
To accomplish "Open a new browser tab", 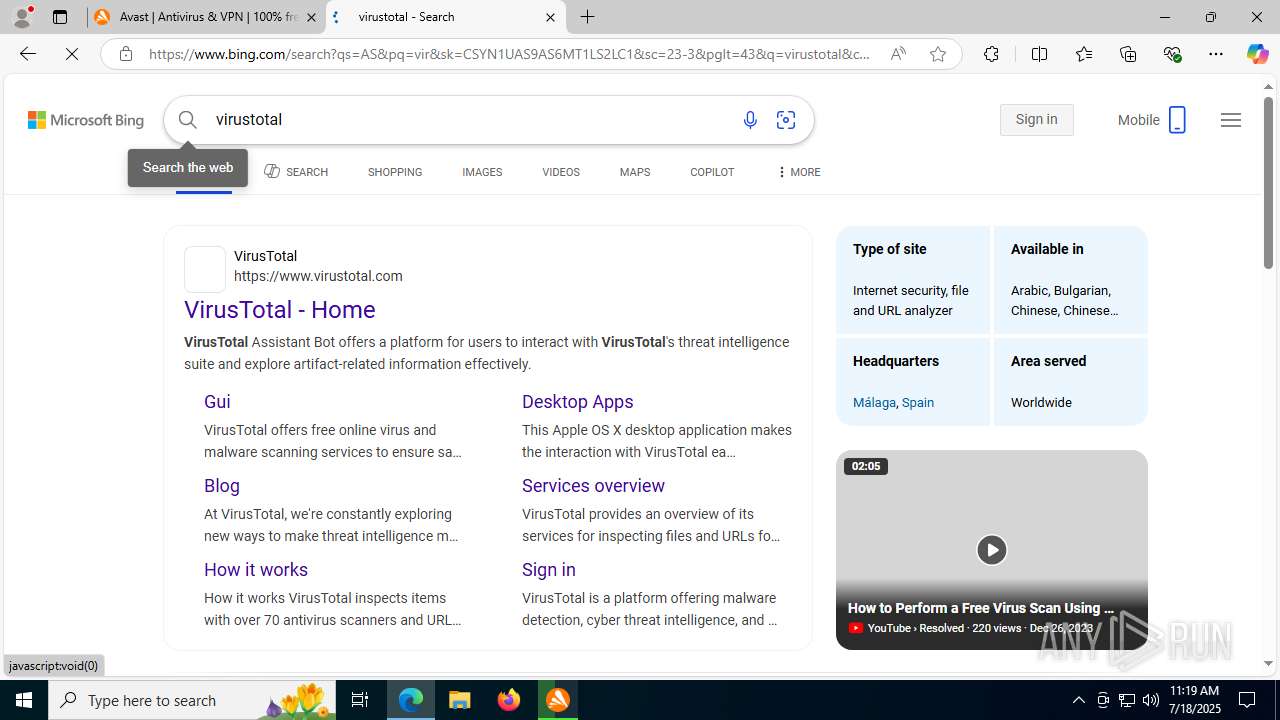I will click(588, 17).
